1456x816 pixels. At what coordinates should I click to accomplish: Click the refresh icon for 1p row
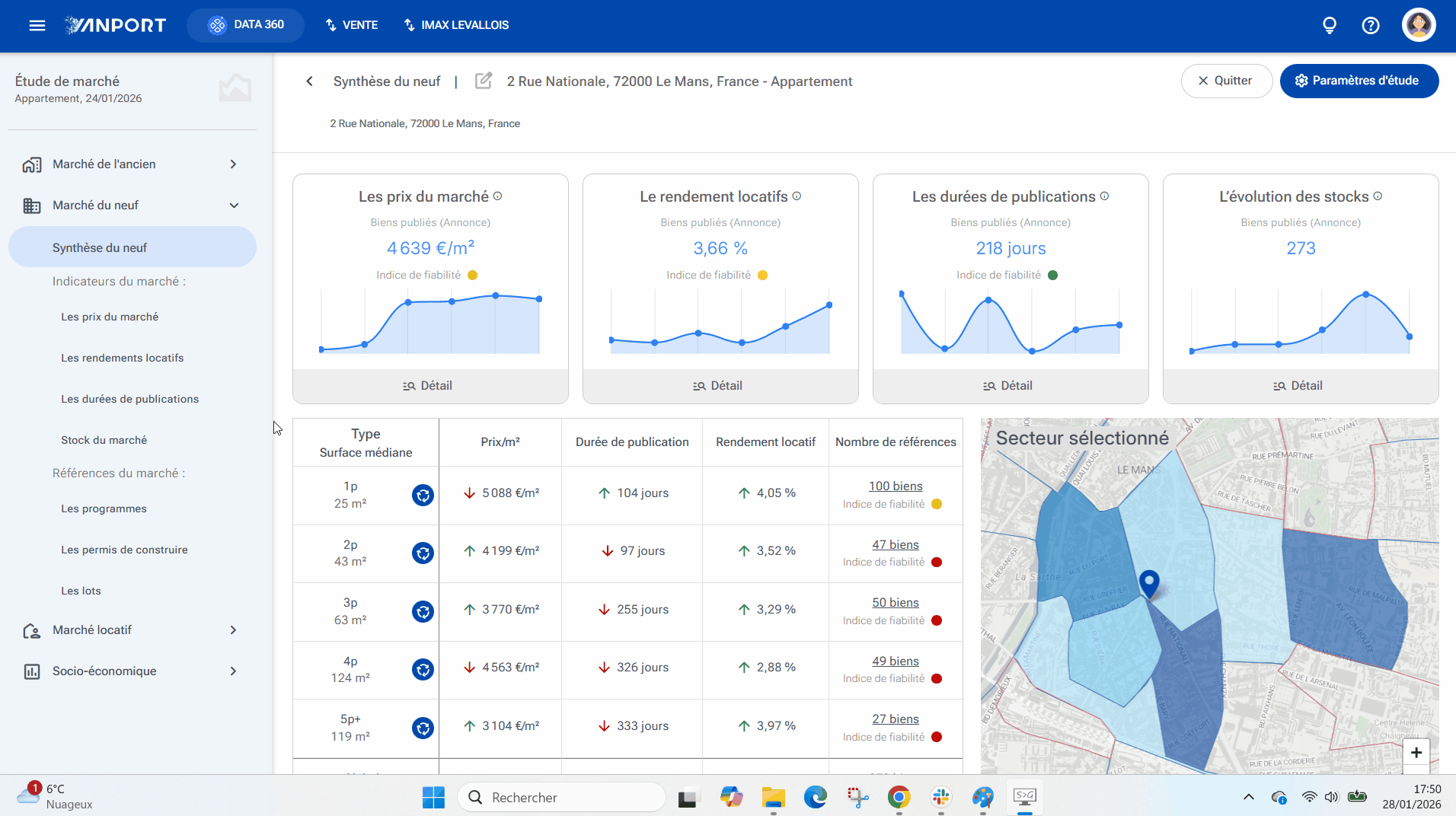[x=423, y=495]
